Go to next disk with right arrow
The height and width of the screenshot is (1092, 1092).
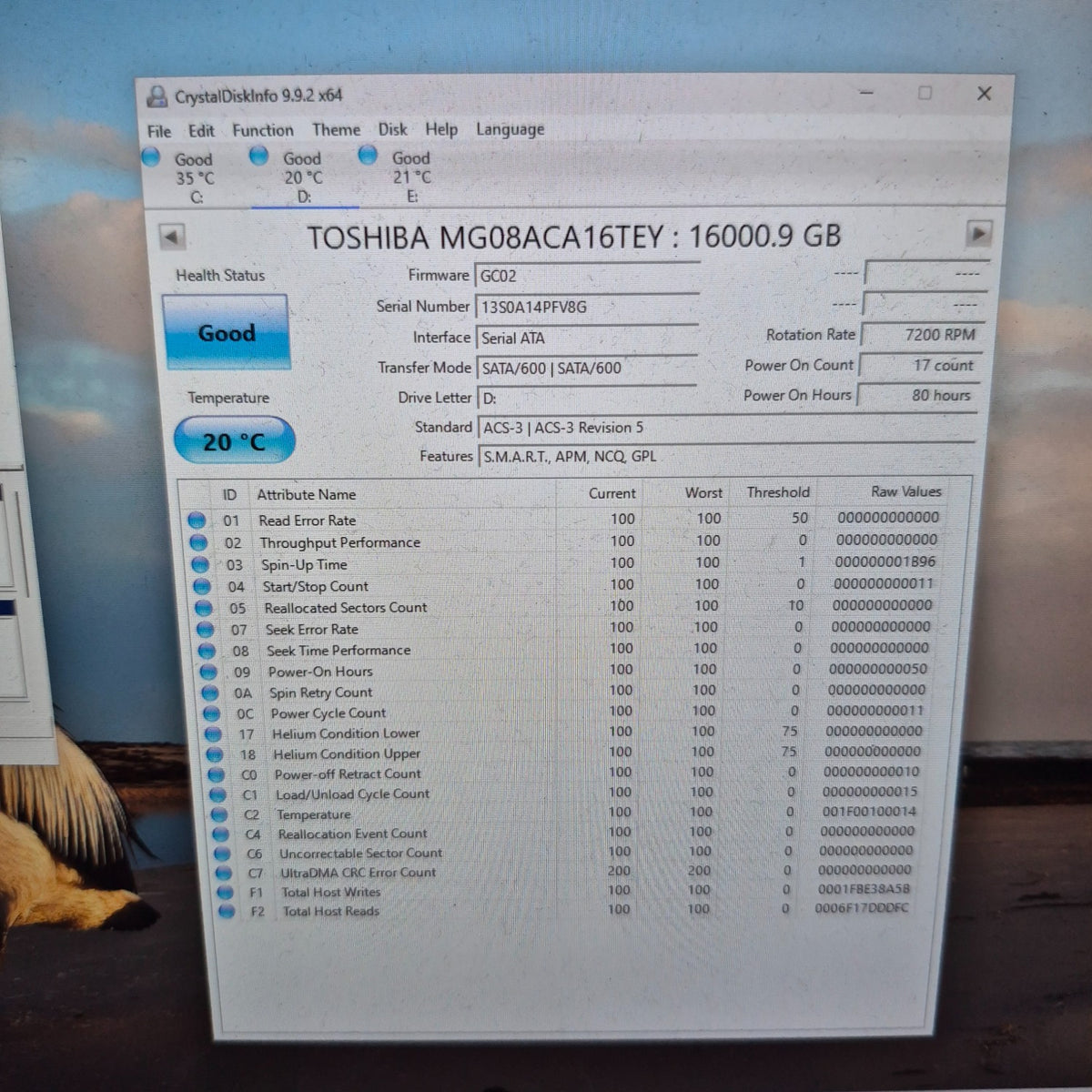pyautogui.click(x=978, y=234)
